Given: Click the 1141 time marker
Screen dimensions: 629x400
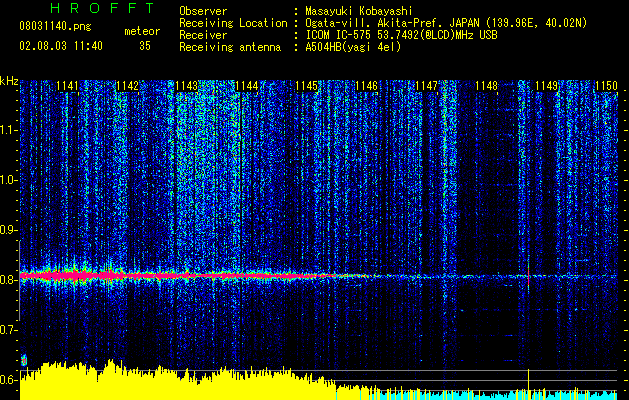Looking at the screenshot, I should pyautogui.click(x=67, y=86).
